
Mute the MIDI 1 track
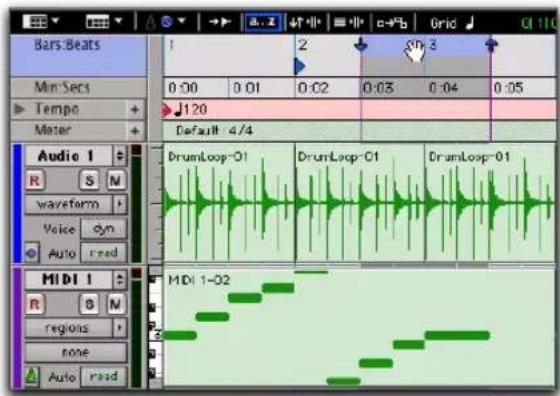[116, 304]
